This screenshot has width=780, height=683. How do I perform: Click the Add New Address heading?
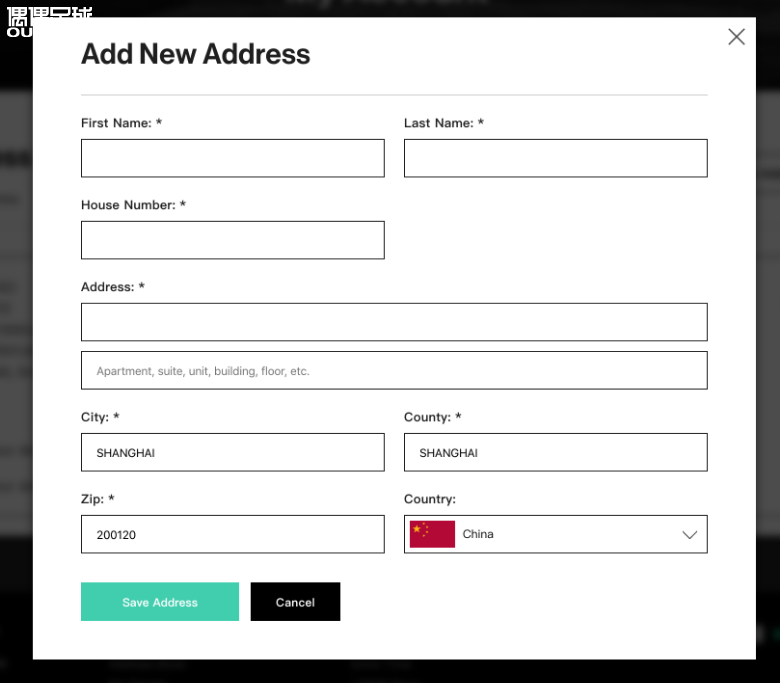click(195, 54)
